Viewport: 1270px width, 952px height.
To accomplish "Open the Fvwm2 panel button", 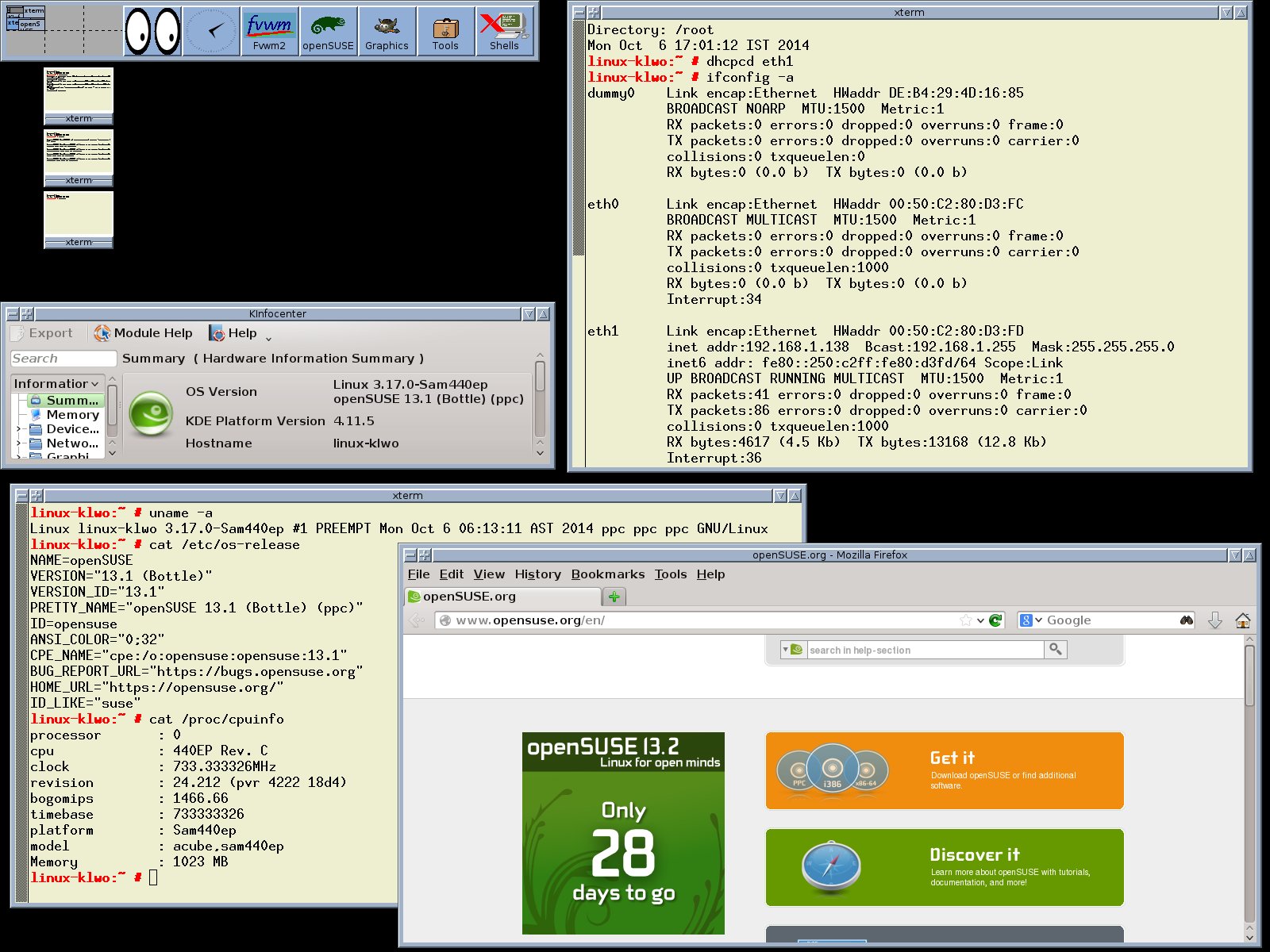I will [270, 32].
